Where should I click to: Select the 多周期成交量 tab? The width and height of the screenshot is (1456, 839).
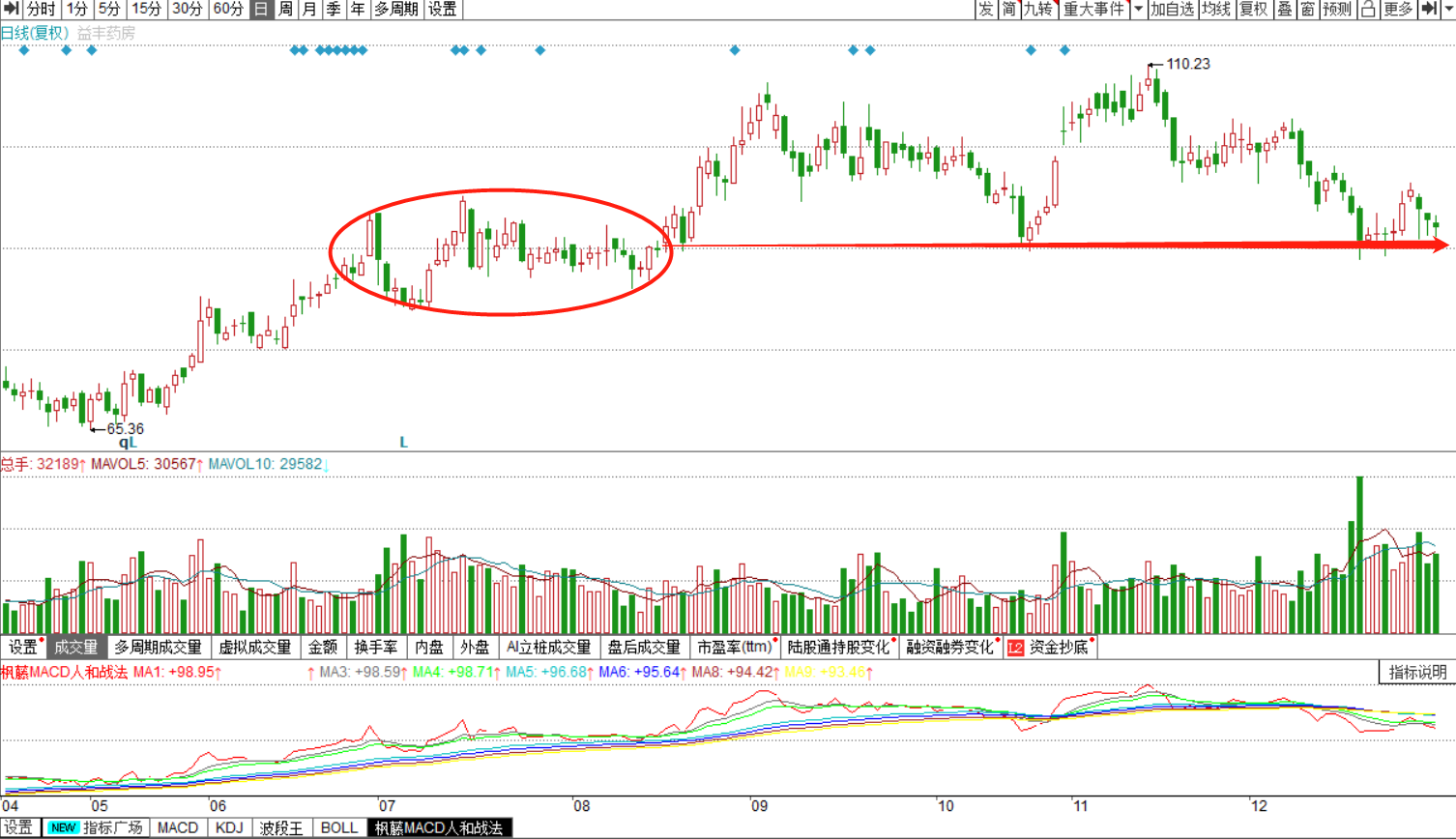(x=158, y=647)
